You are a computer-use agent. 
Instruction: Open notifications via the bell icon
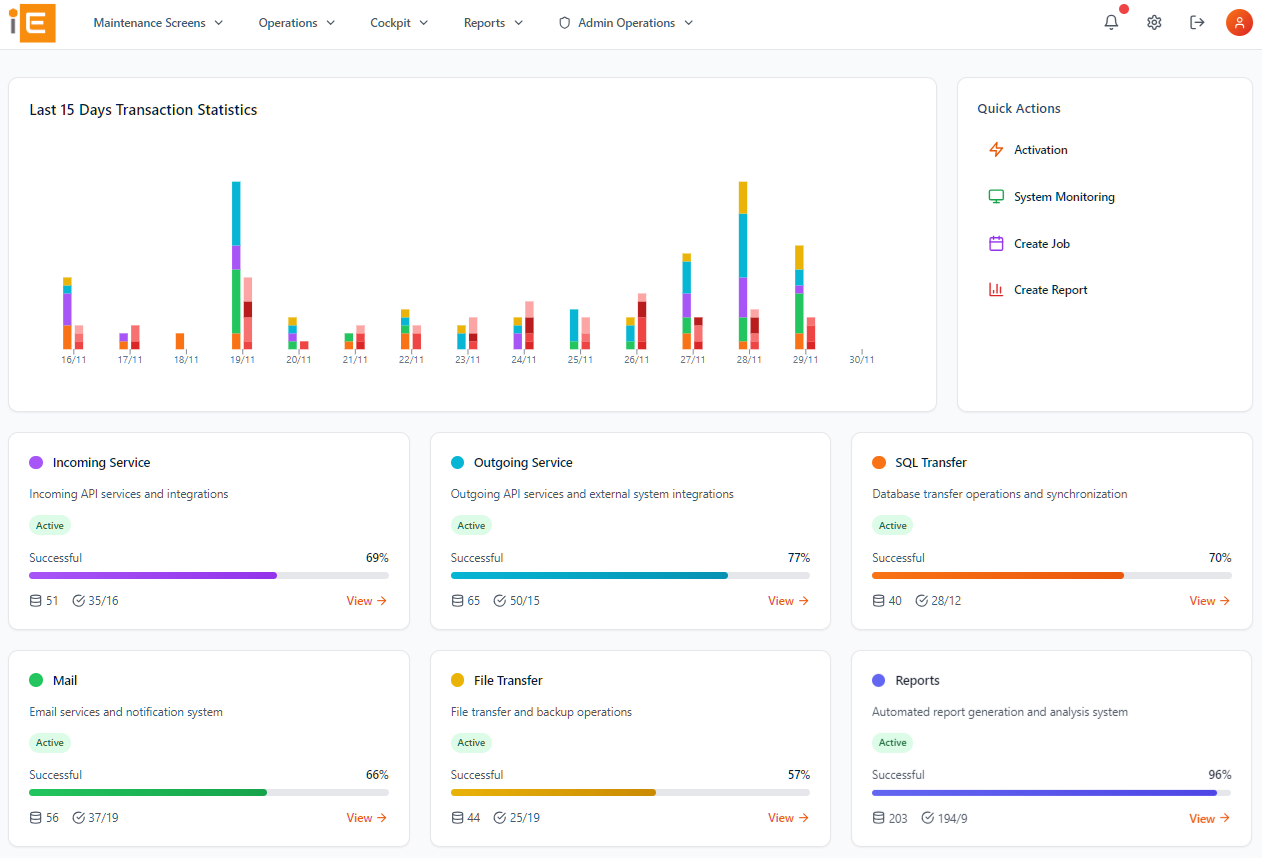pos(1110,22)
